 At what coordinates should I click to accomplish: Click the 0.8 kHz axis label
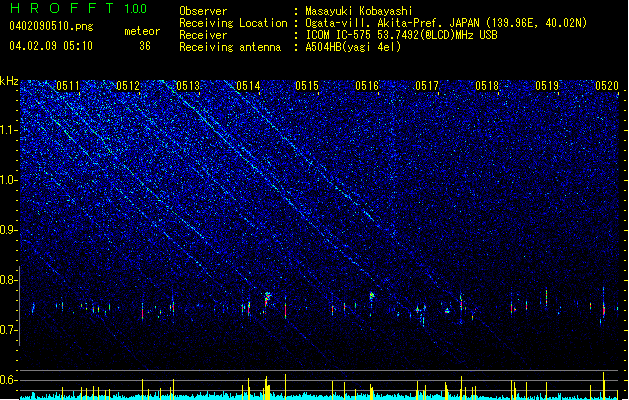pyautogui.click(x=9, y=280)
